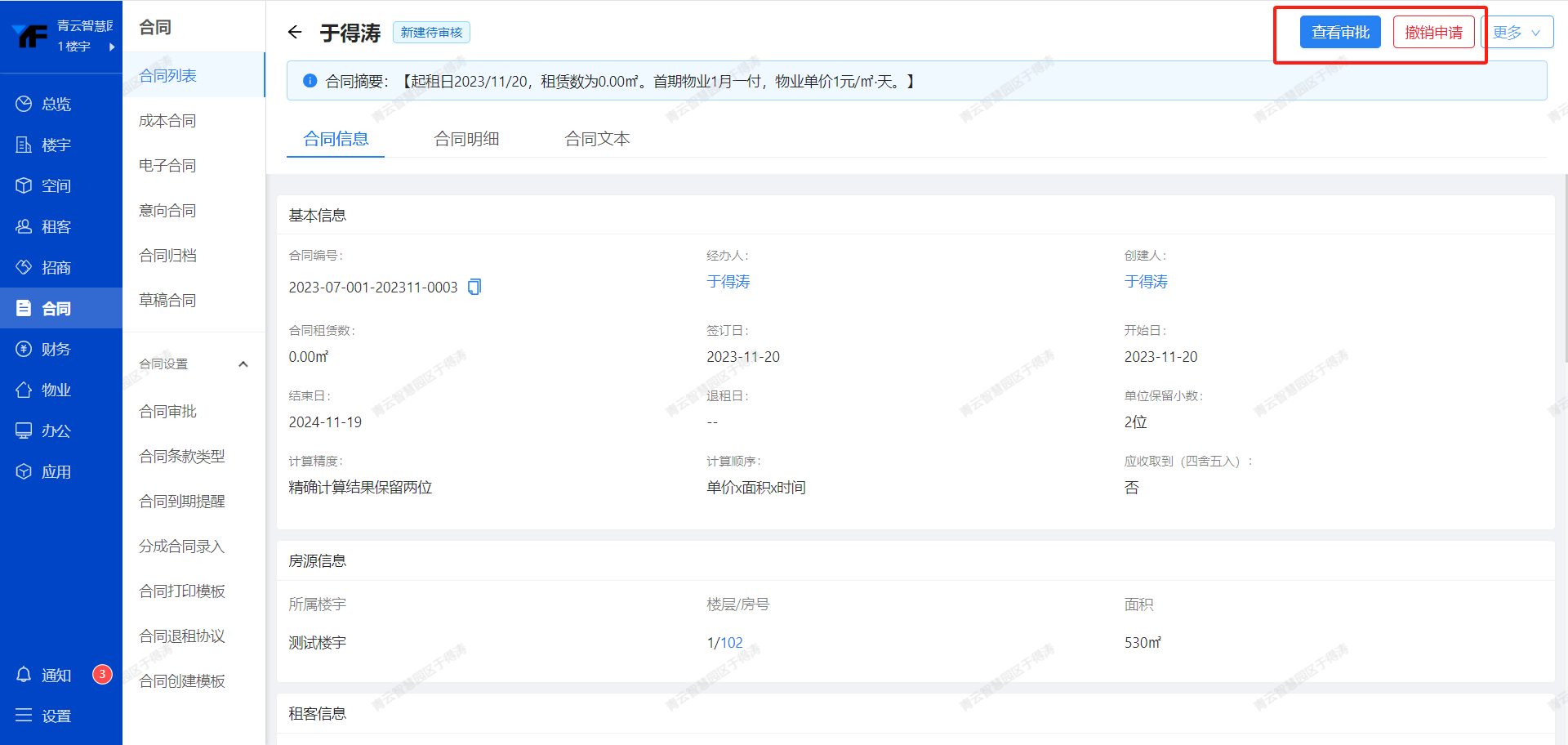
Task: Open room 102 link
Action: [732, 643]
